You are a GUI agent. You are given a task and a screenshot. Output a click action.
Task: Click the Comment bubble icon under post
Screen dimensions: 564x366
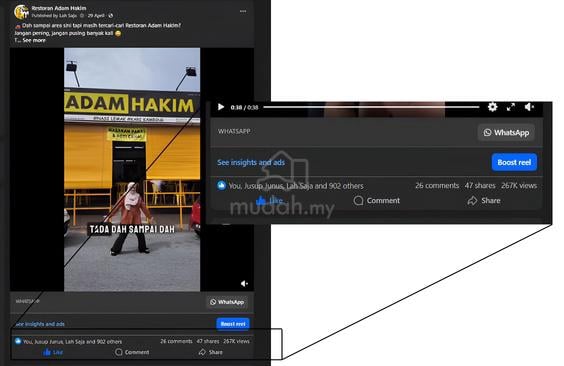119,352
